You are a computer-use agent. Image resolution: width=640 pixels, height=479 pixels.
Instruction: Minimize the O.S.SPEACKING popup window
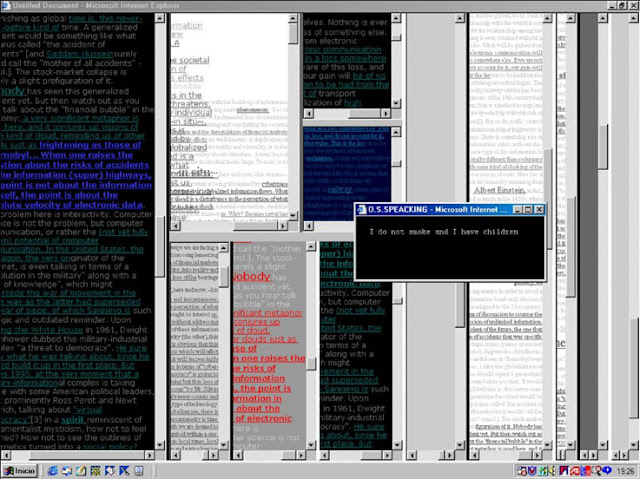click(518, 209)
